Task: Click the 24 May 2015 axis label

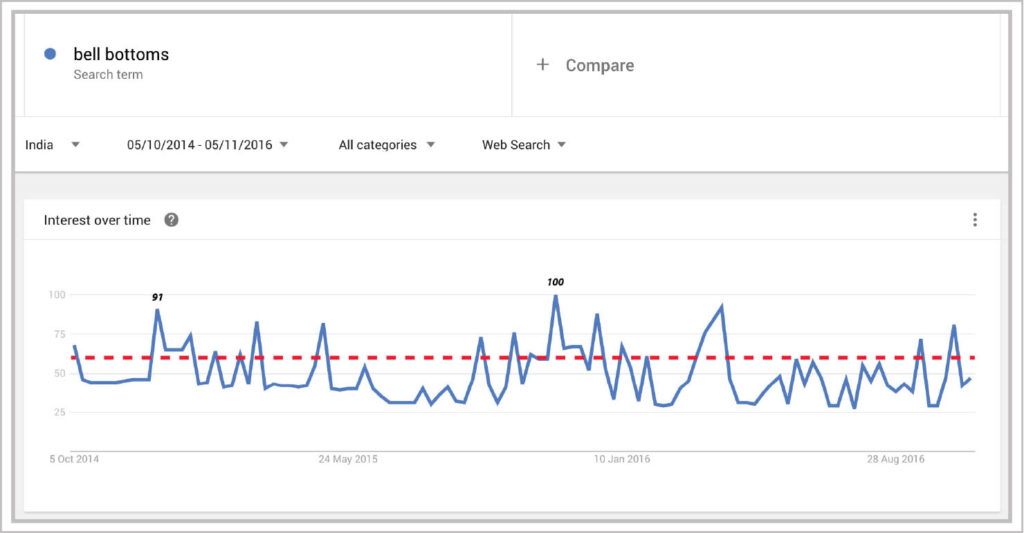Action: pos(348,460)
